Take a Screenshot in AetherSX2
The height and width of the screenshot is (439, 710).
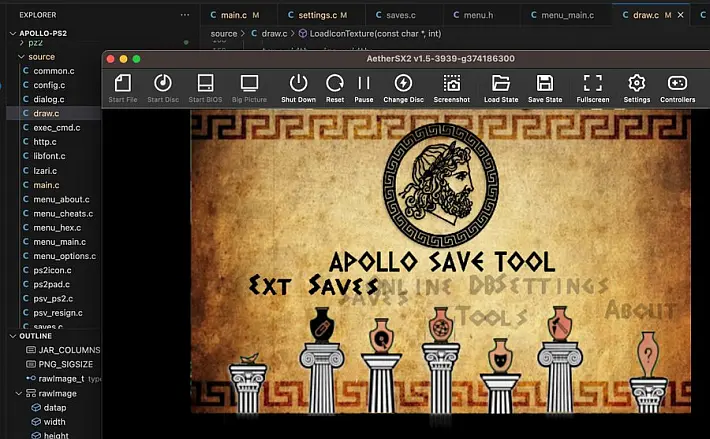point(451,88)
